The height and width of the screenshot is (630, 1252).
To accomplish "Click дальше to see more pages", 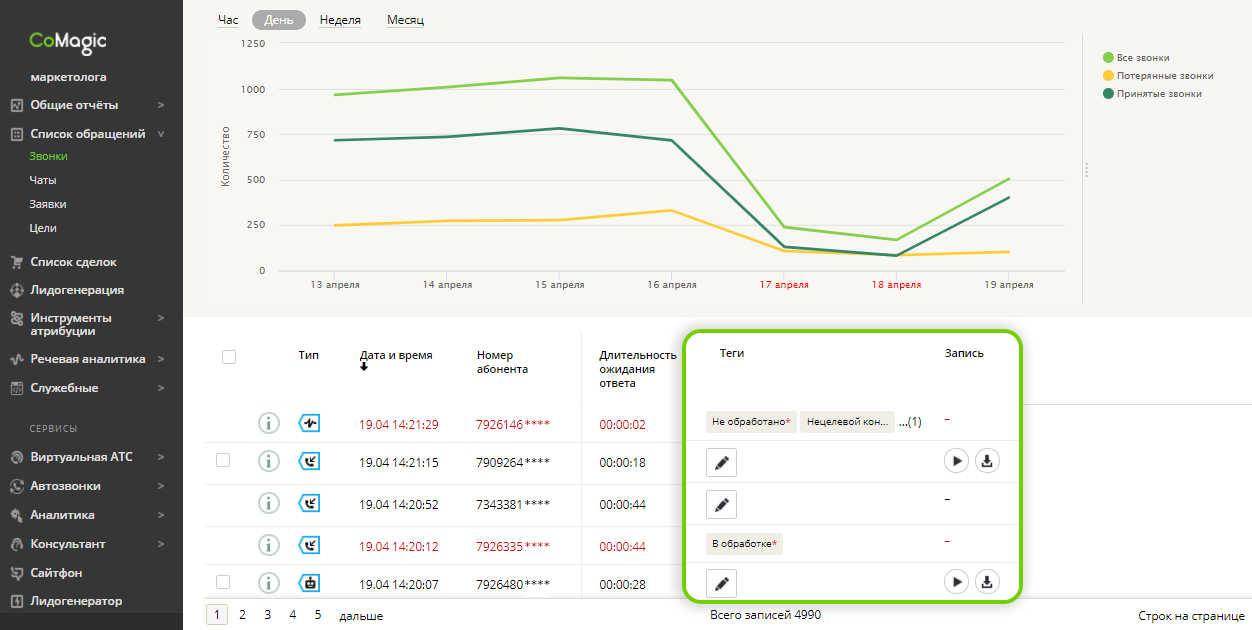I will tap(361, 616).
